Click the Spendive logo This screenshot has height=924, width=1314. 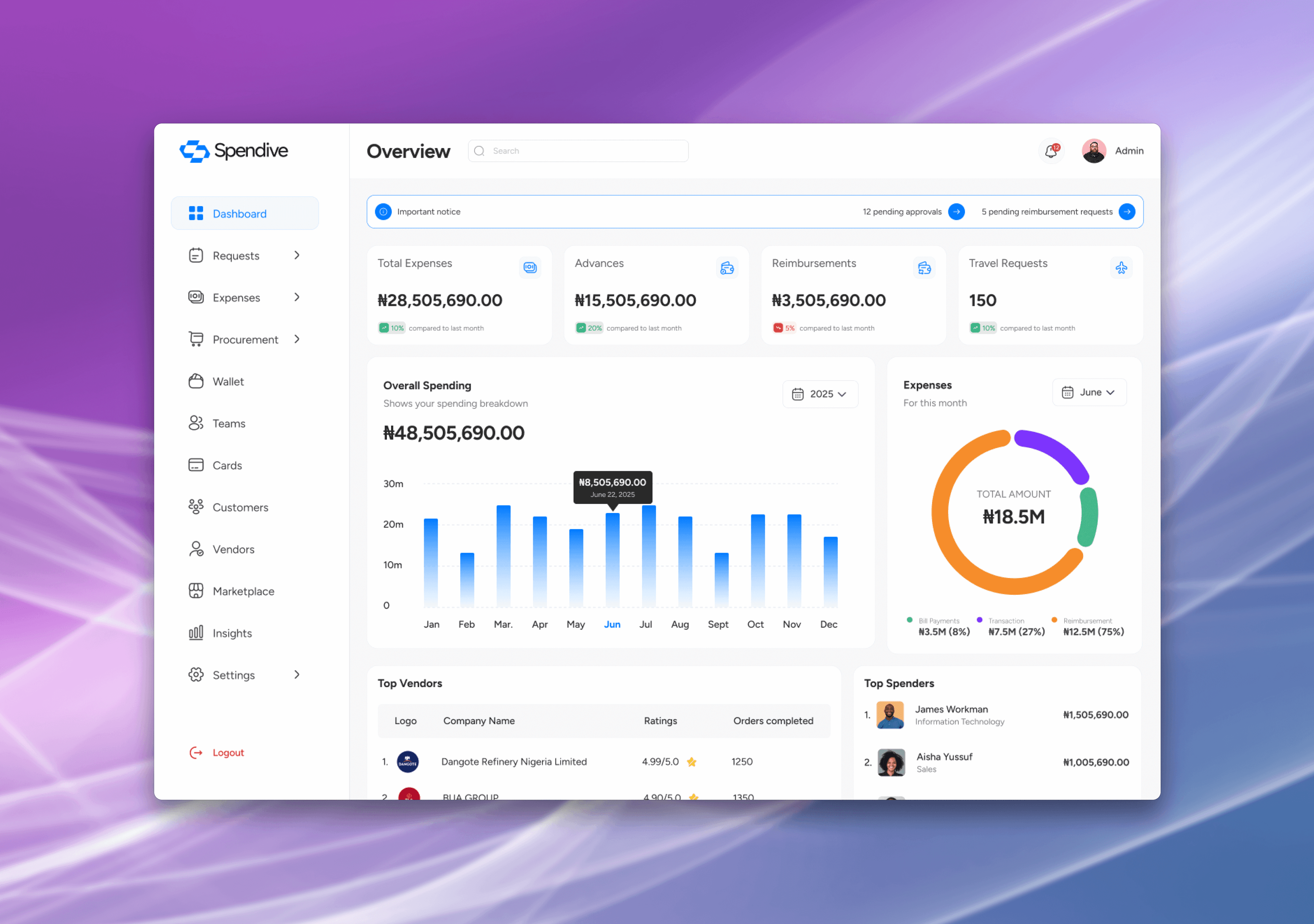(233, 151)
